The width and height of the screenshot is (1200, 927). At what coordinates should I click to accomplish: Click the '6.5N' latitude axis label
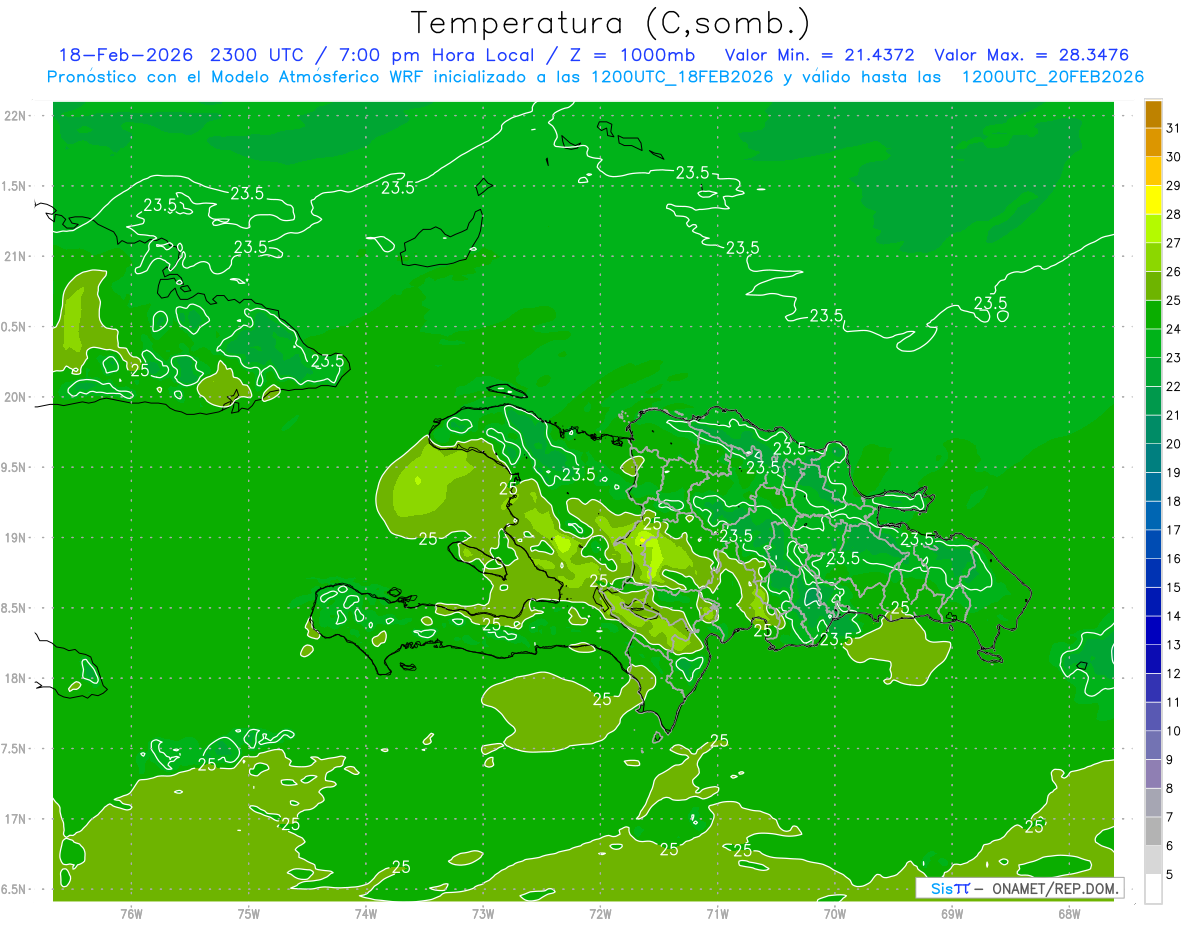click(15, 889)
